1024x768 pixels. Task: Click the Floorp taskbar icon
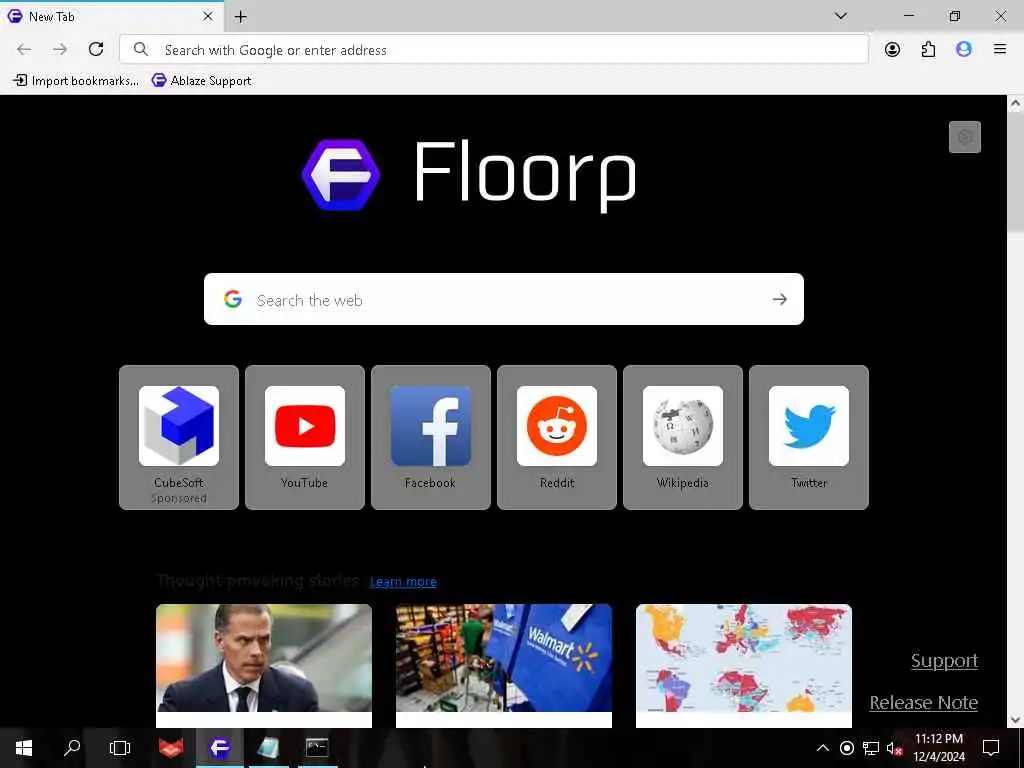coord(220,748)
